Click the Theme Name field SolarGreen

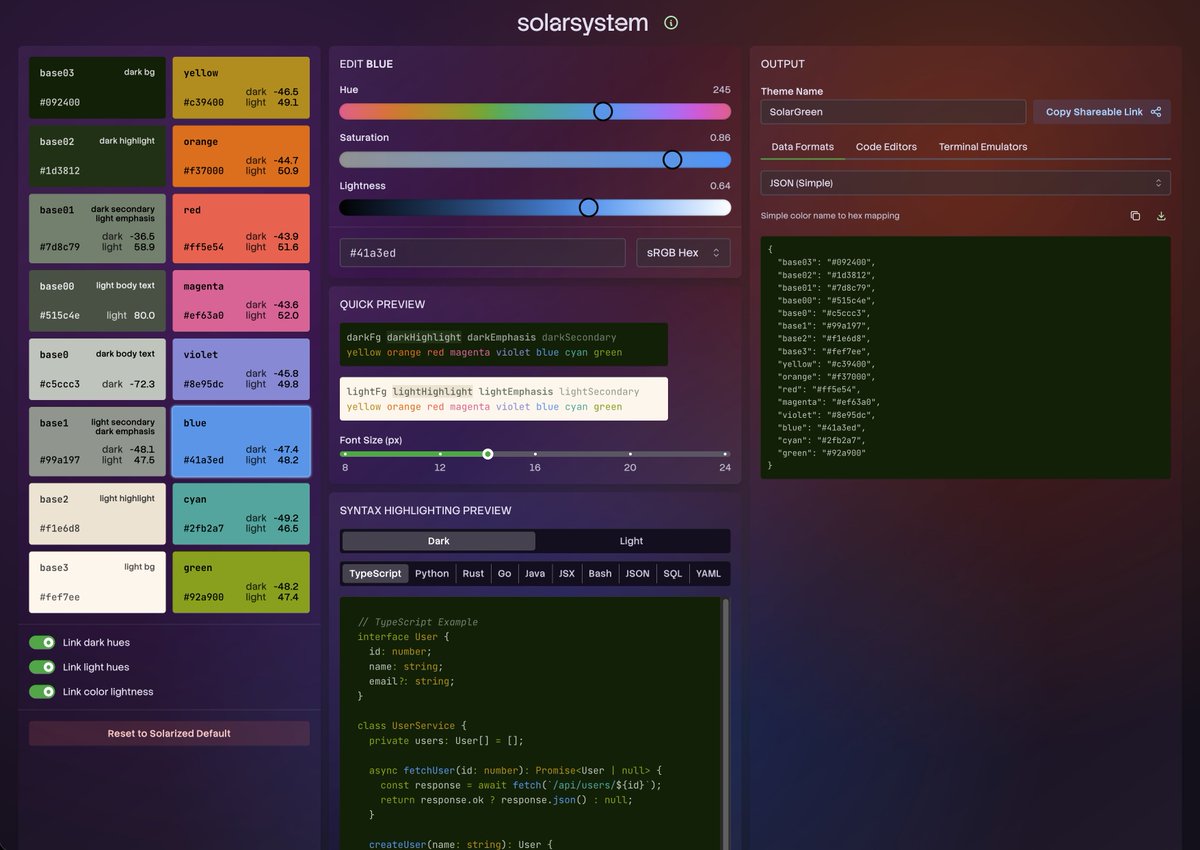pos(893,112)
